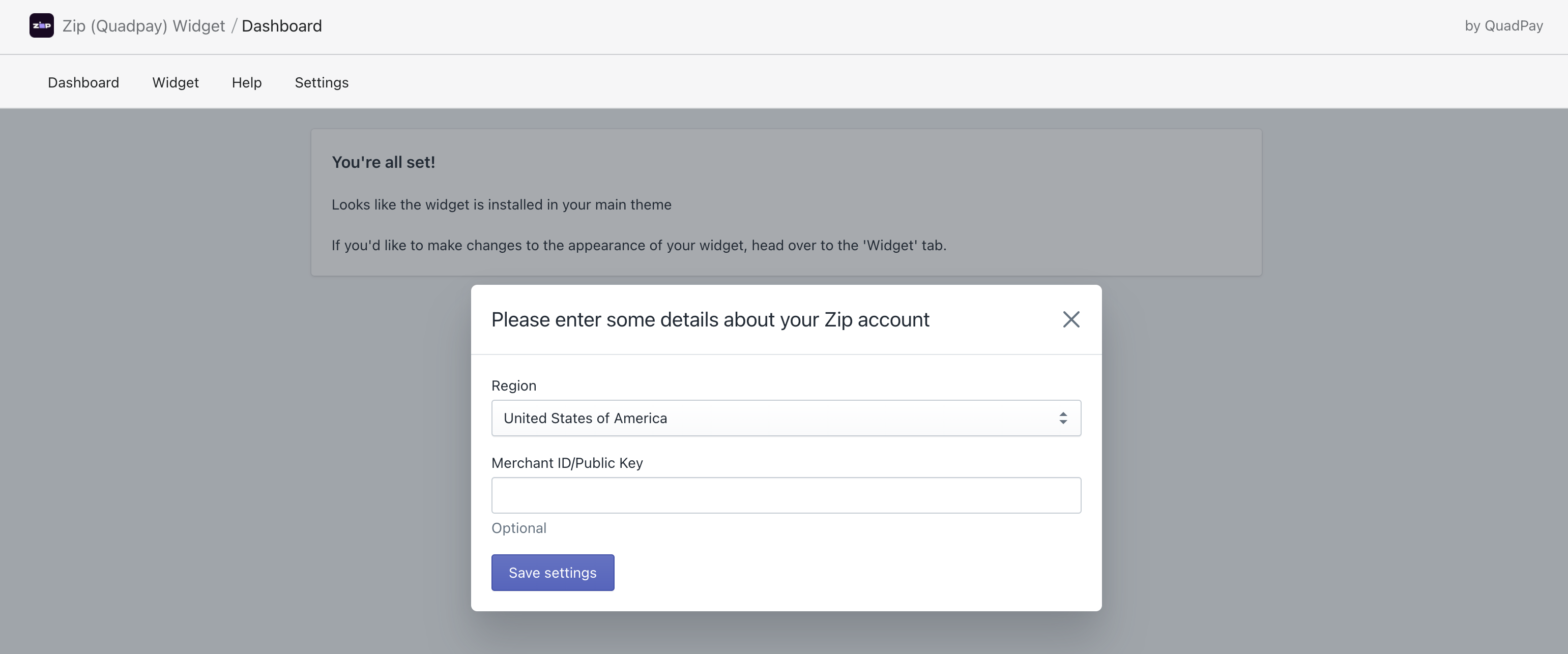Open the Region dropdown arrows
Viewport: 1568px width, 654px height.
(x=1063, y=418)
